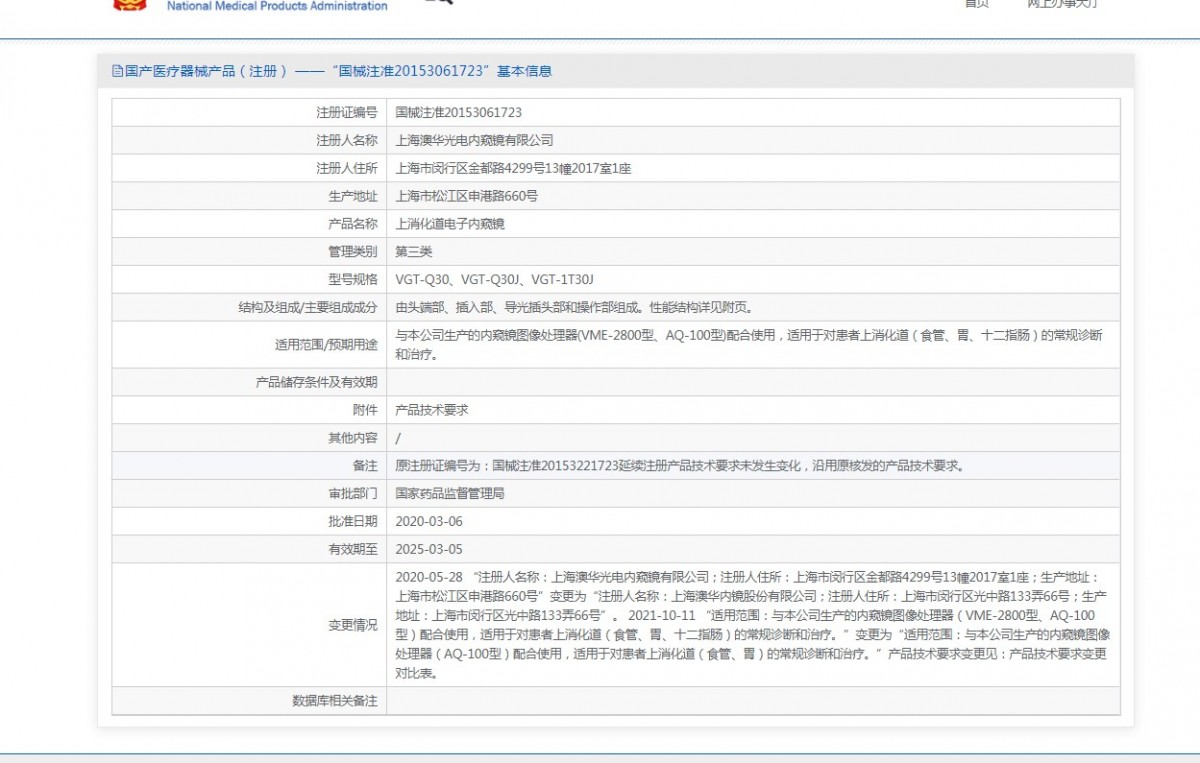Viewport: 1200px width, 763px height.
Task: Select the slash value in 其他内容 row
Action: pos(399,438)
